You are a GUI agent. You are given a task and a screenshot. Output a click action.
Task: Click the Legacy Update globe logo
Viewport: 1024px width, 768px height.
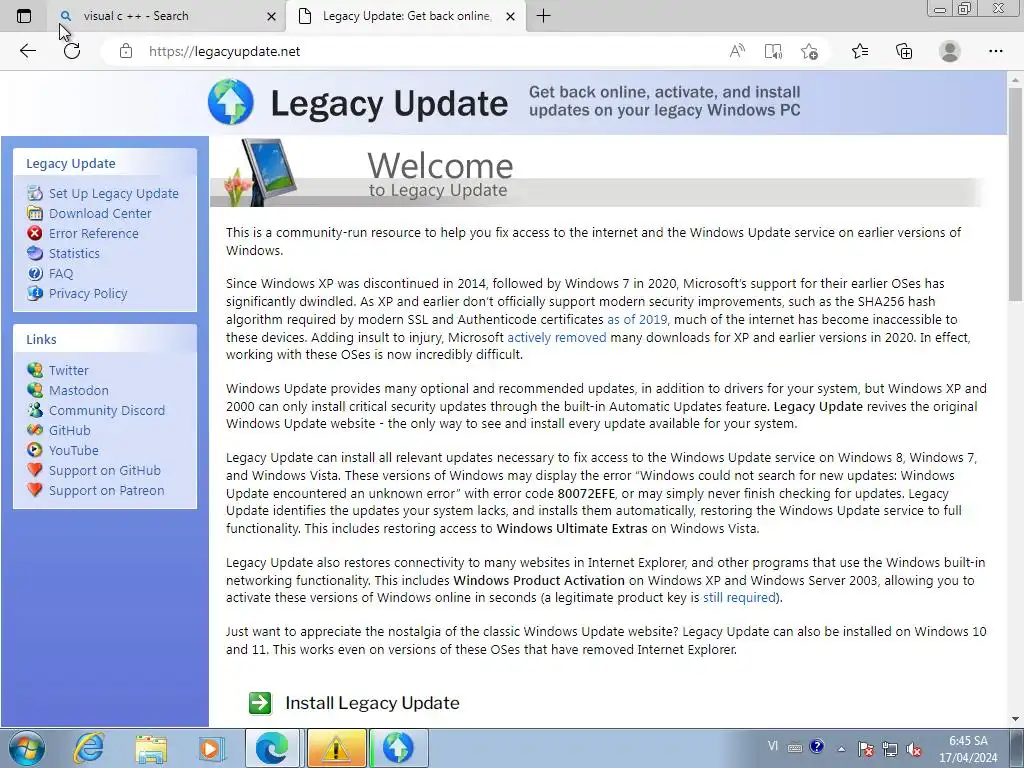click(x=231, y=102)
